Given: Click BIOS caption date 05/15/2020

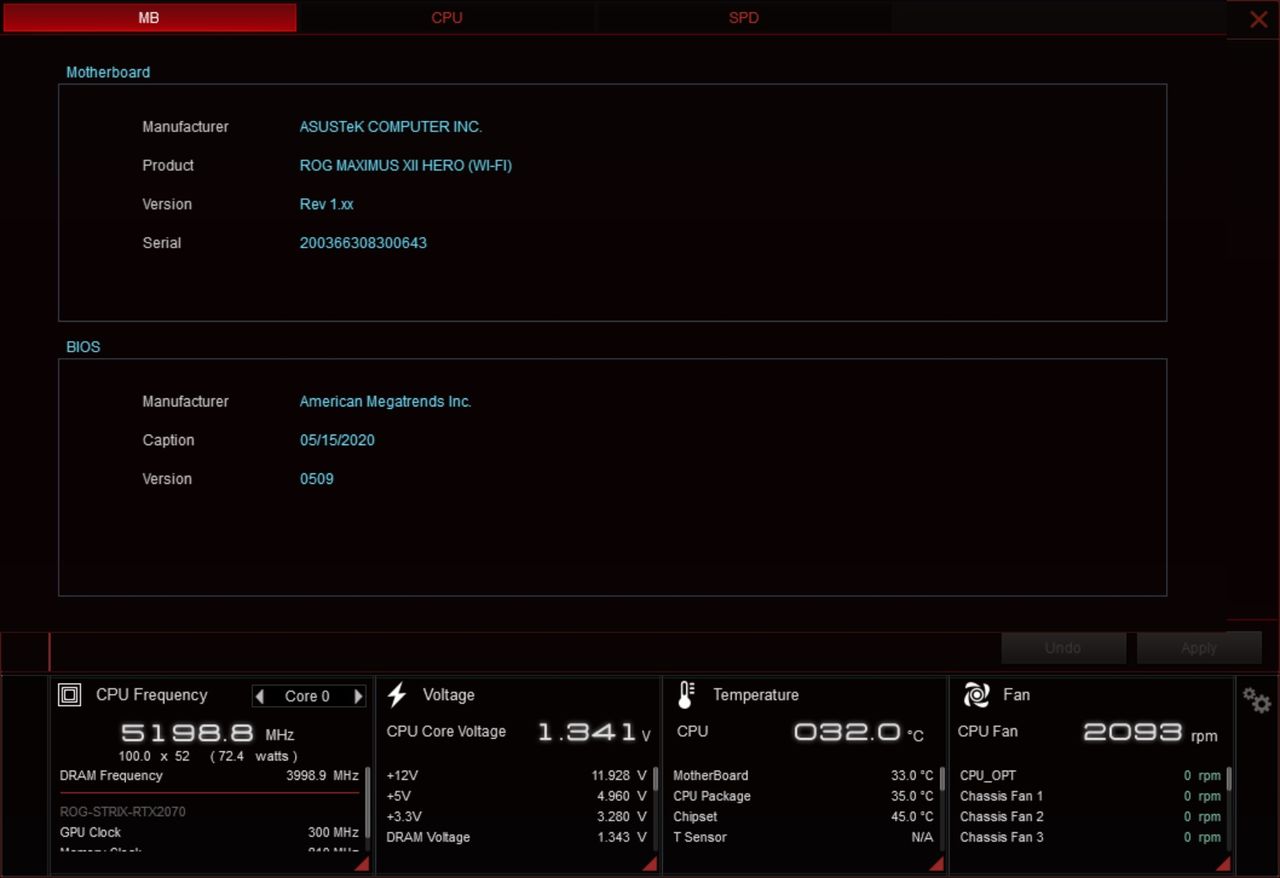Looking at the screenshot, I should coord(337,440).
